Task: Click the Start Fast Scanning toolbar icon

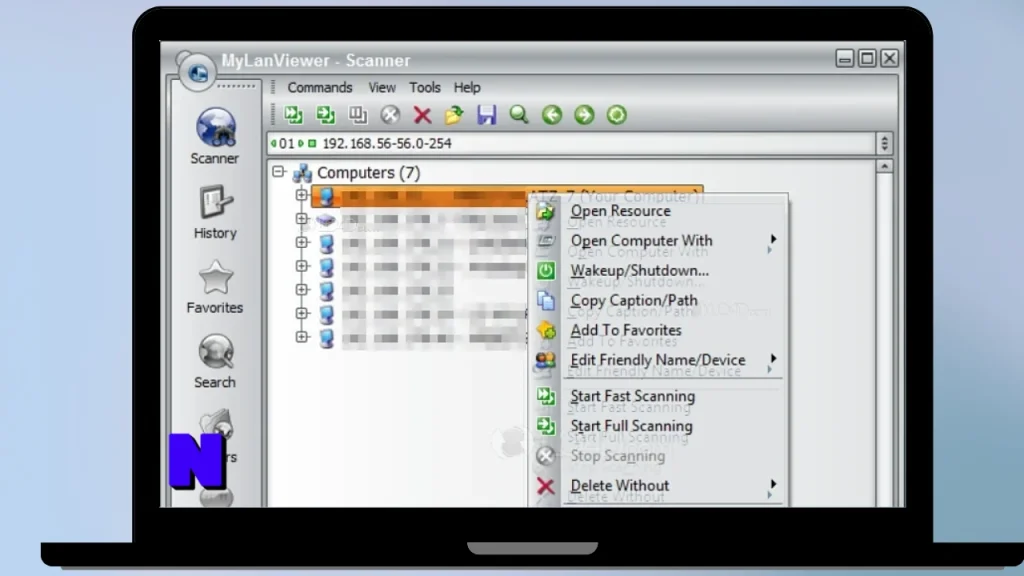Action: click(293, 115)
